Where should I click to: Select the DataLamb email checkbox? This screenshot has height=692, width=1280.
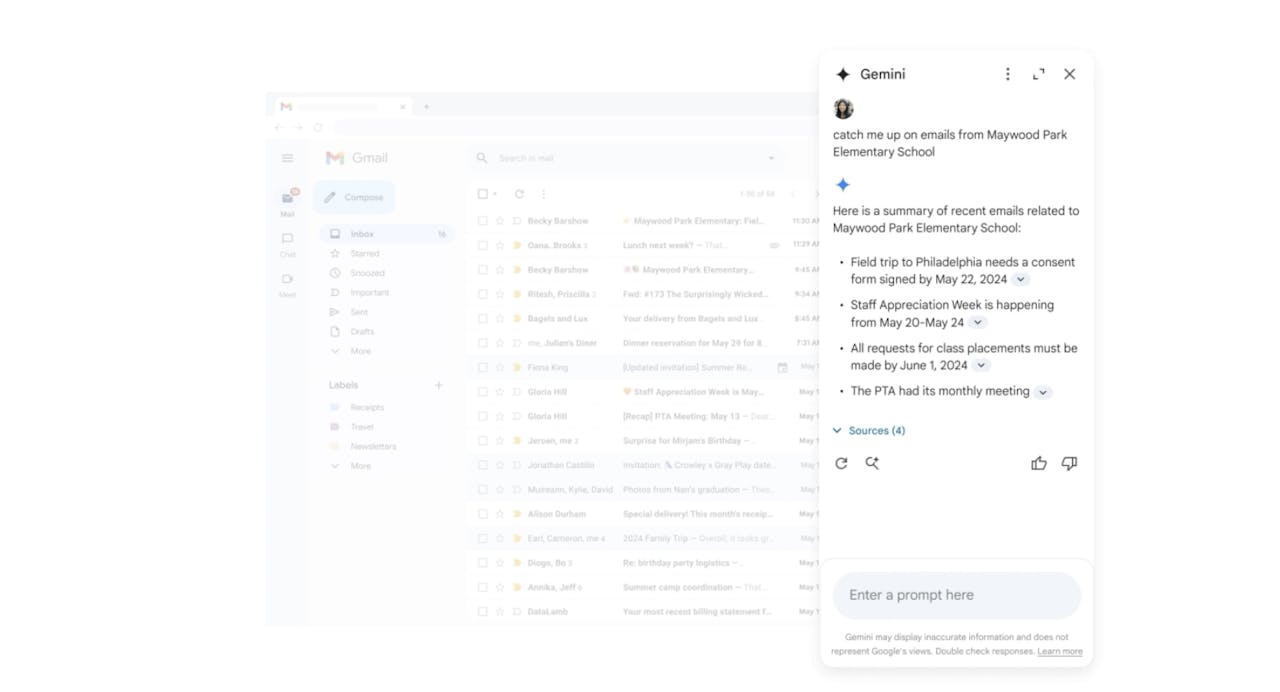tap(483, 611)
